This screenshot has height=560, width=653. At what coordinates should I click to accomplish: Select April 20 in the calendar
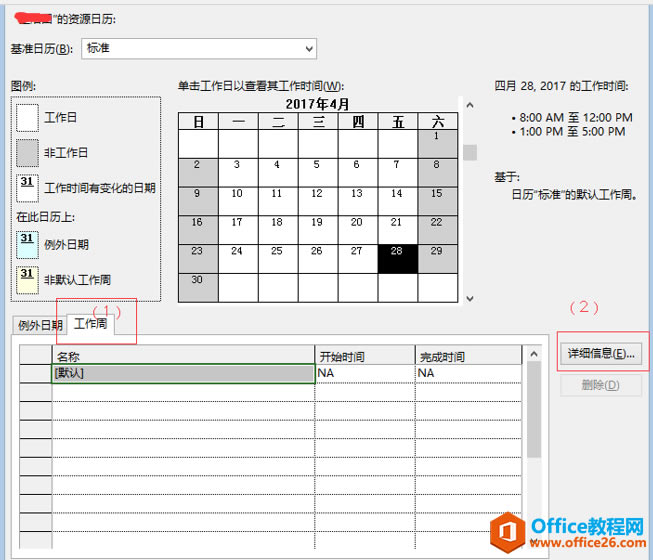[x=358, y=230]
